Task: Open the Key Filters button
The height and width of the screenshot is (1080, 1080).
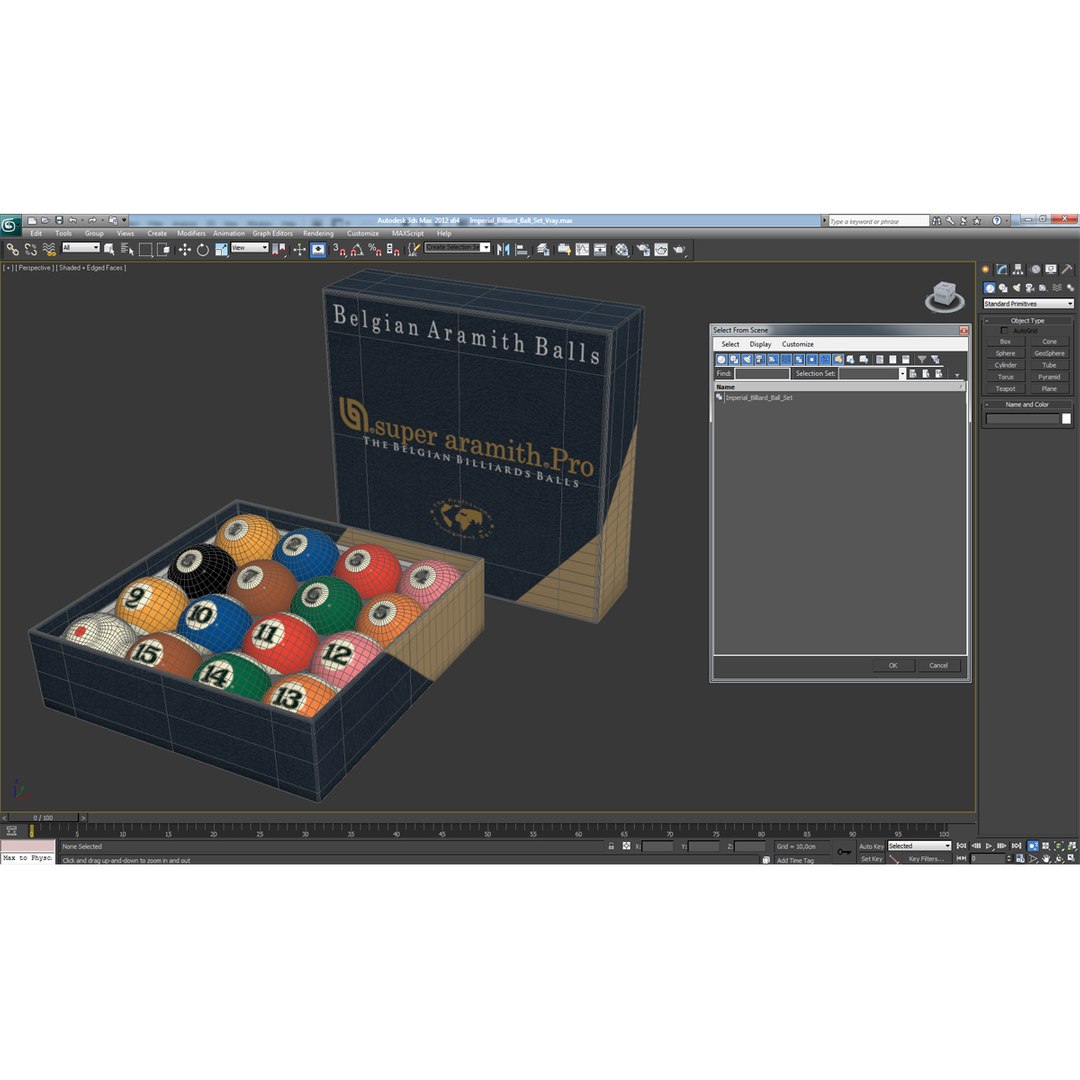Action: tap(926, 859)
